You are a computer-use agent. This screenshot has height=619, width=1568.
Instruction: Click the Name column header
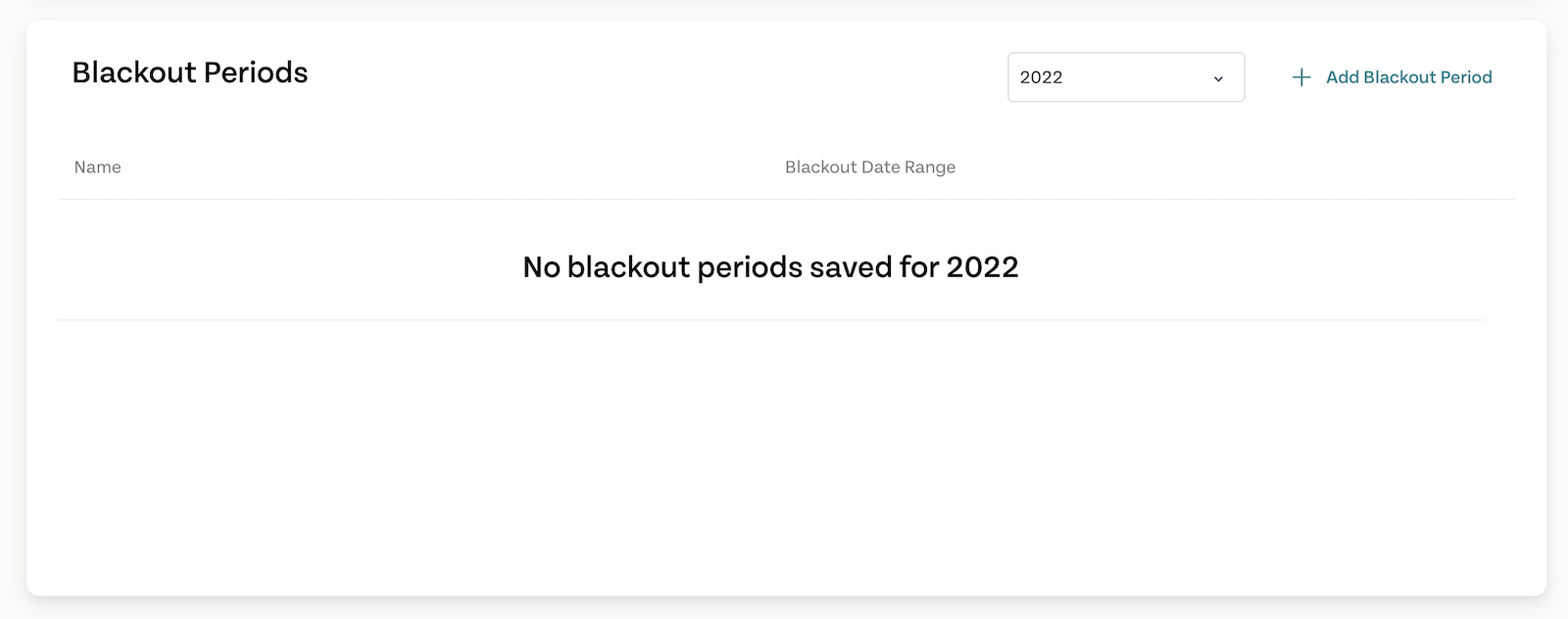pos(98,167)
